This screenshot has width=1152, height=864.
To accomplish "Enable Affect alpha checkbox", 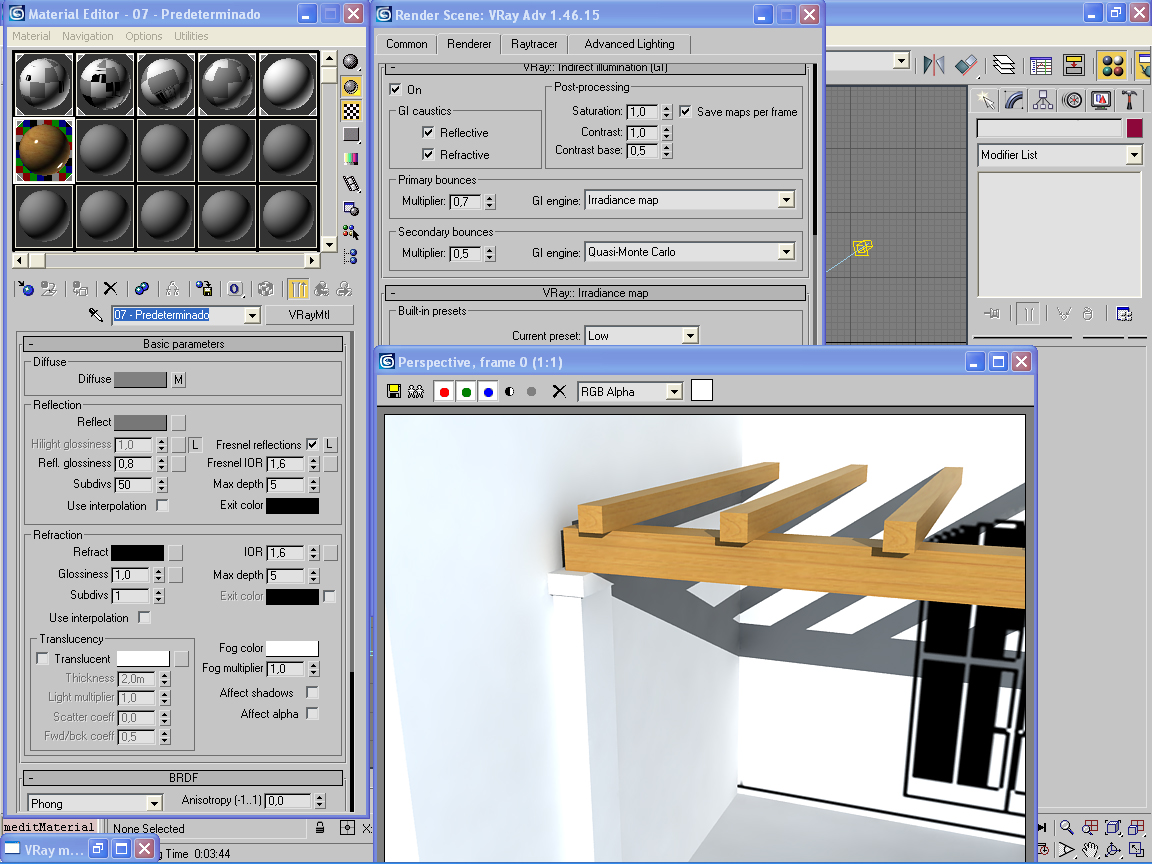I will coord(312,713).
